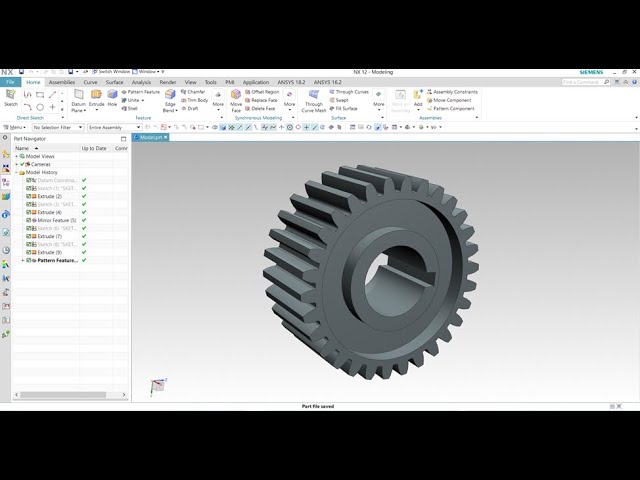Toggle the Extrude (2) feature checkbox
The image size is (640, 480).
pyautogui.click(x=29, y=196)
